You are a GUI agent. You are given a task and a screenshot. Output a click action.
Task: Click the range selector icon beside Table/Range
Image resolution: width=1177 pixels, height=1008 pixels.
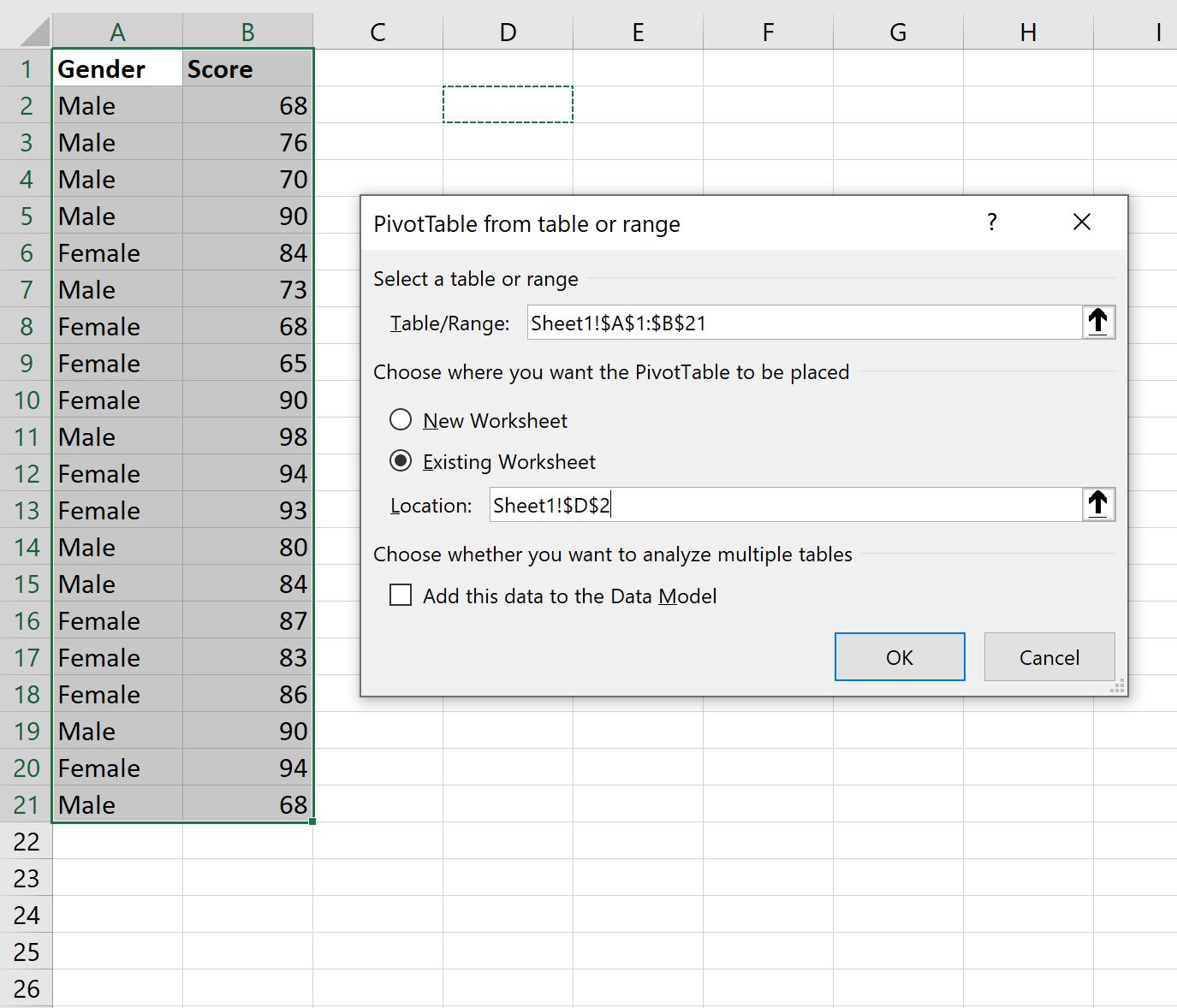1100,323
